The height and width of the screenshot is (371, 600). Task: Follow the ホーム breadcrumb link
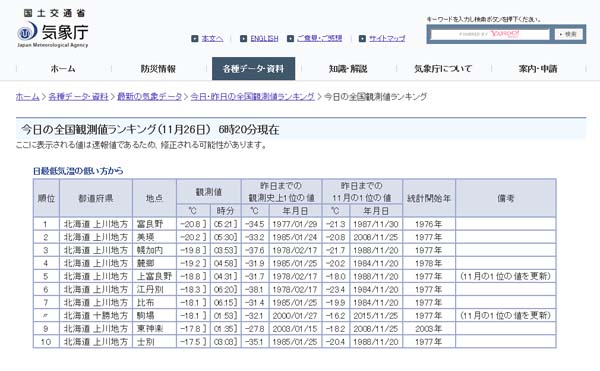coord(28,97)
